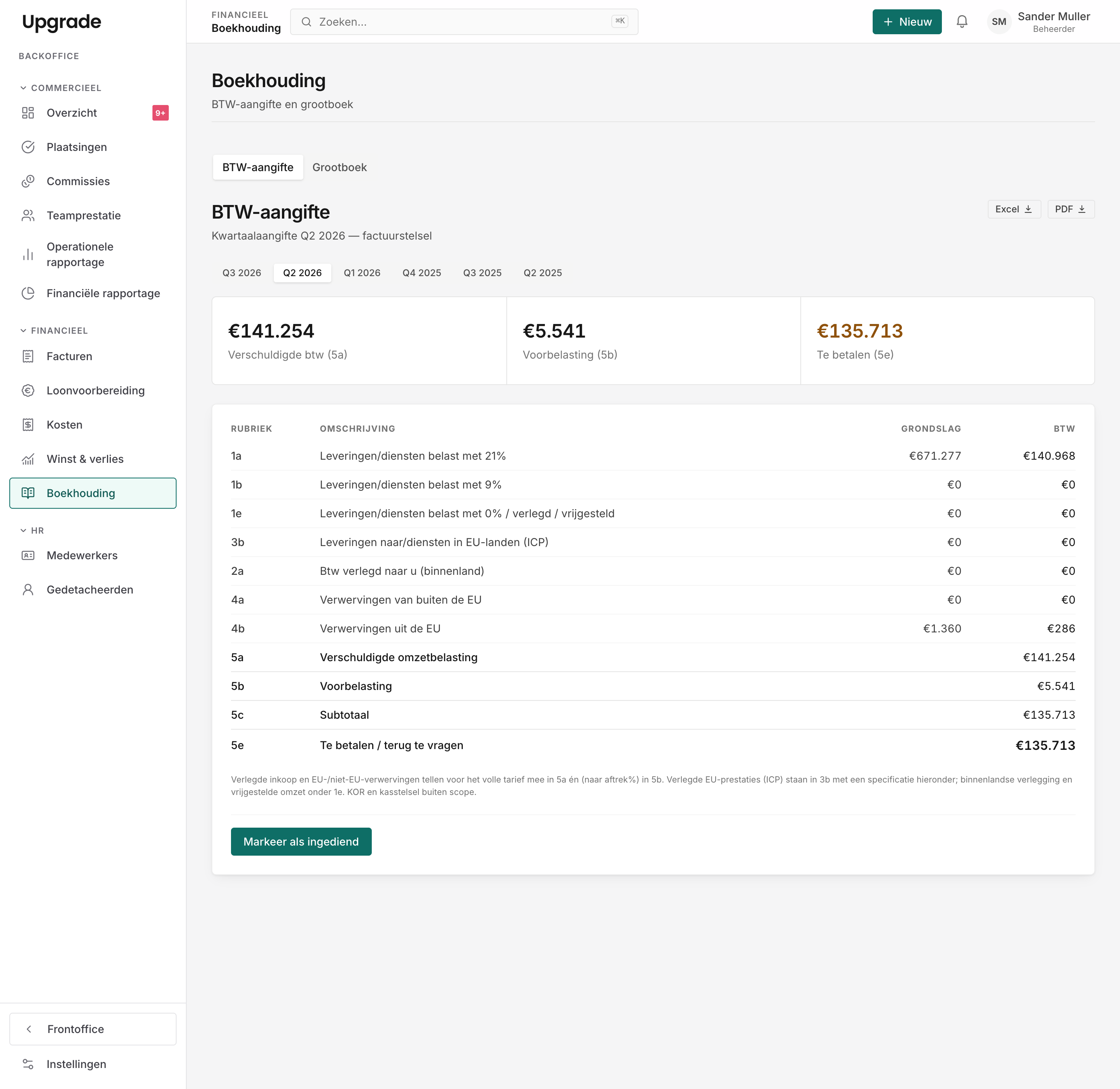
Task: Click the Facturen document icon
Action: (28, 356)
